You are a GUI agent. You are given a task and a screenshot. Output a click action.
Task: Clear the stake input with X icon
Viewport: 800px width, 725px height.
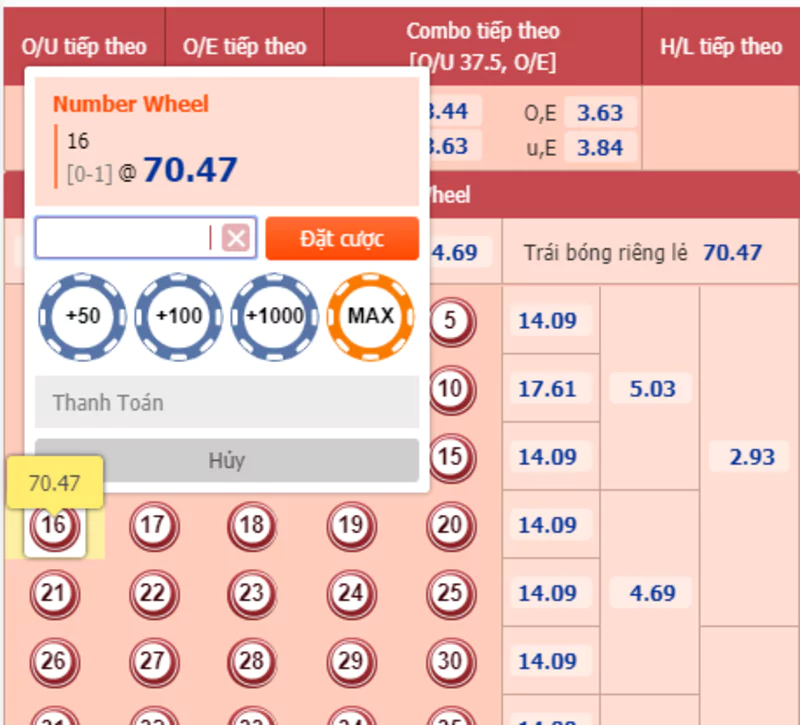(x=236, y=238)
